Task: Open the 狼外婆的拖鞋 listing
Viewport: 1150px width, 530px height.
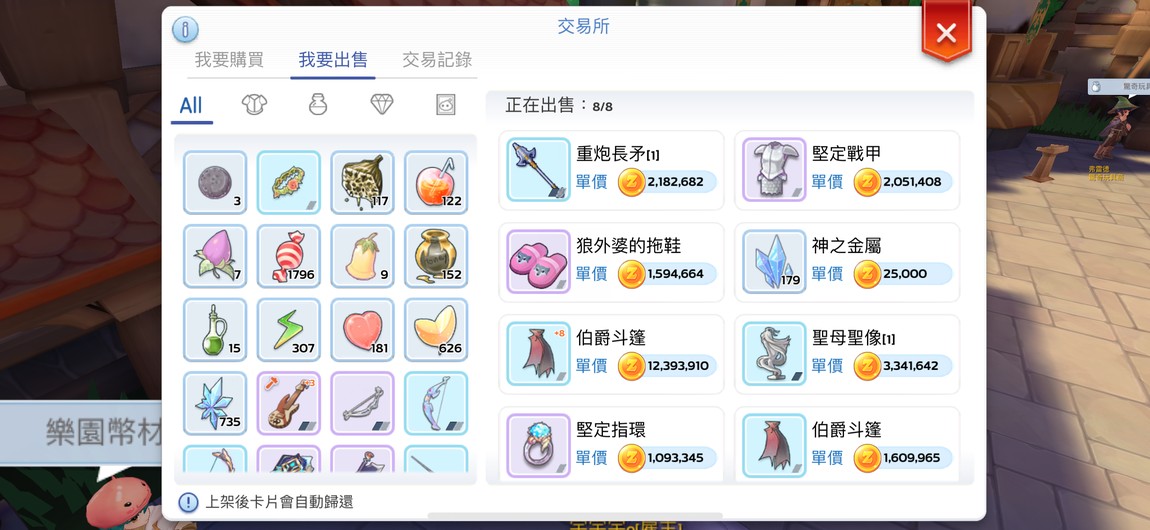Action: click(612, 262)
